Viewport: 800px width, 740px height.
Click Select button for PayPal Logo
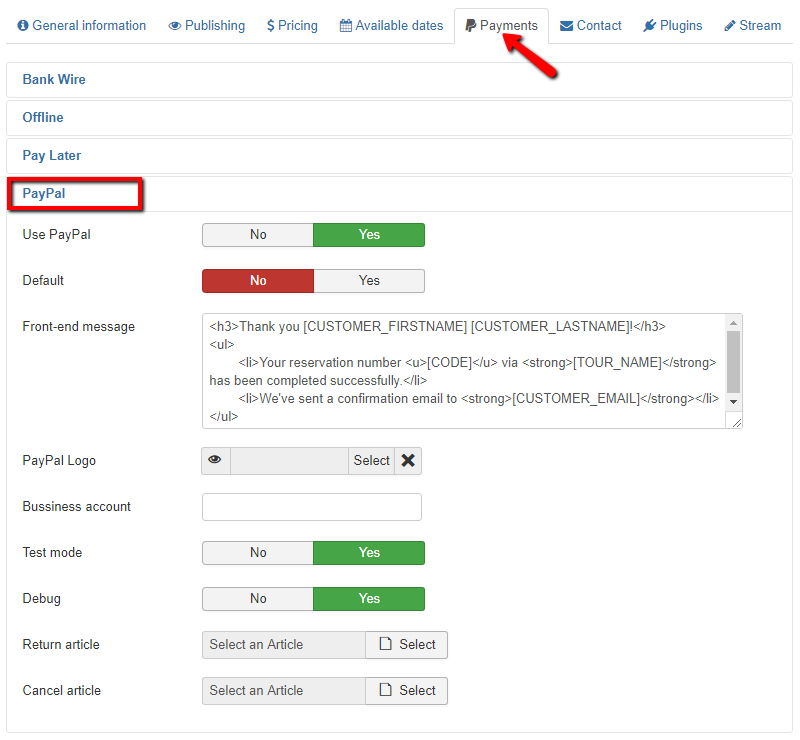tap(371, 461)
